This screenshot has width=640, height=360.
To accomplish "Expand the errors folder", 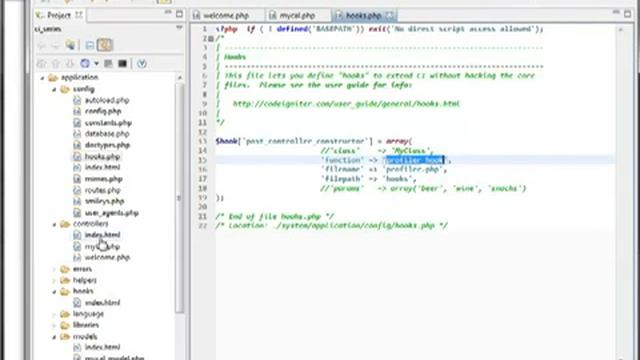I will pos(54,269).
